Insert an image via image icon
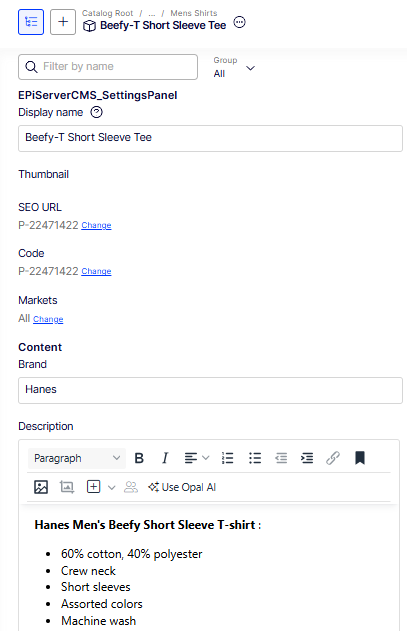The image size is (407, 631). (x=41, y=487)
